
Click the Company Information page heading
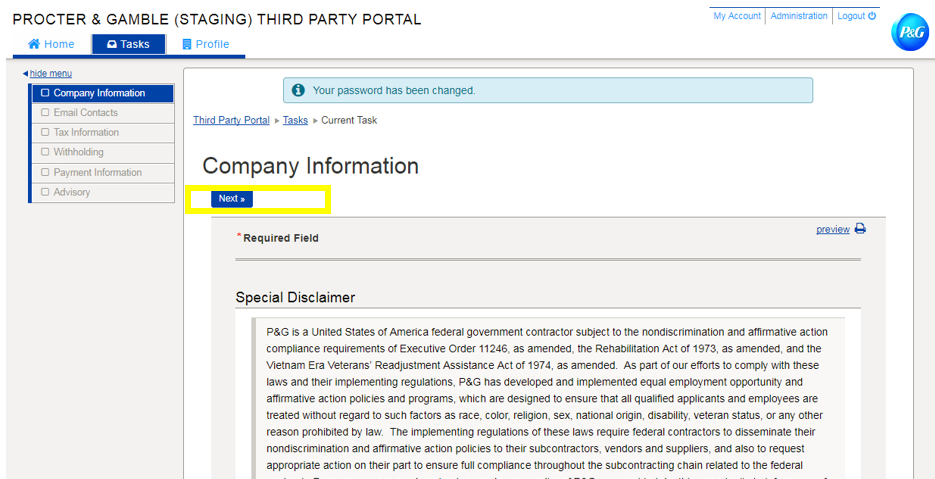(x=310, y=166)
